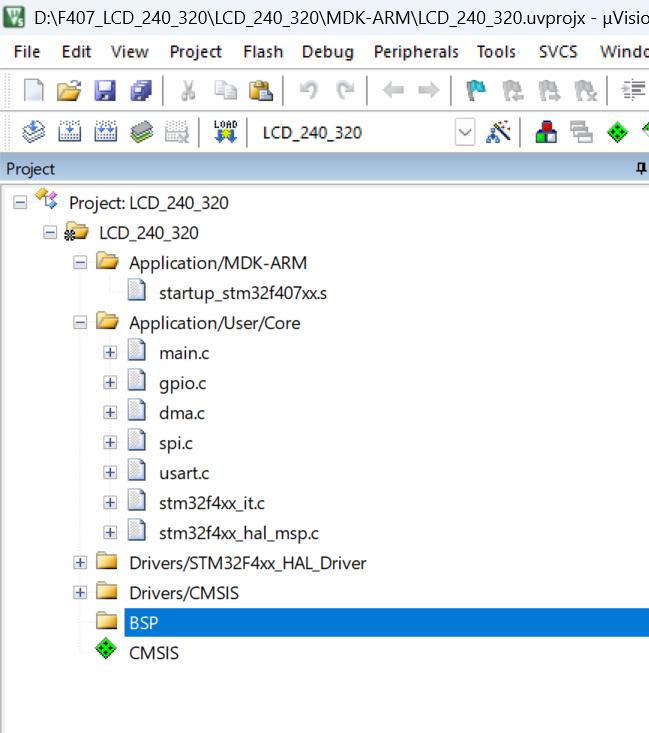The width and height of the screenshot is (649, 733).
Task: Expand gpio.c dependencies
Action: pyautogui.click(x=110, y=382)
